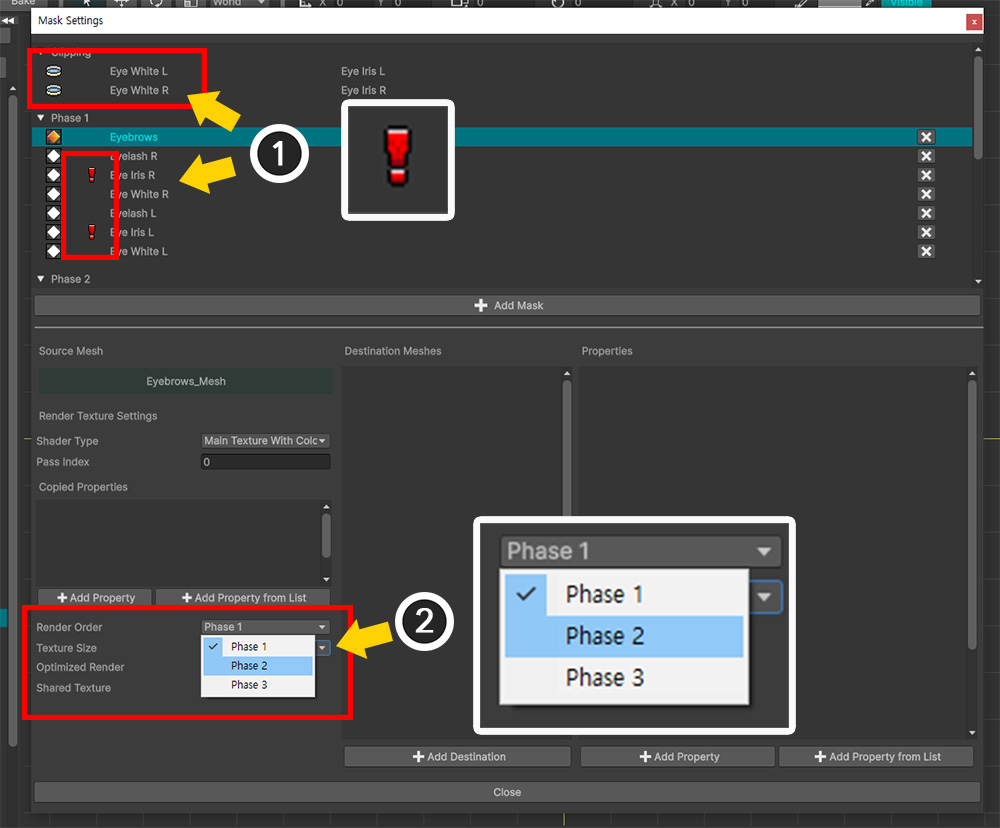Screen dimensions: 1000x828
Task: Remove the Eyebrows mask with its X button
Action: pos(926,137)
